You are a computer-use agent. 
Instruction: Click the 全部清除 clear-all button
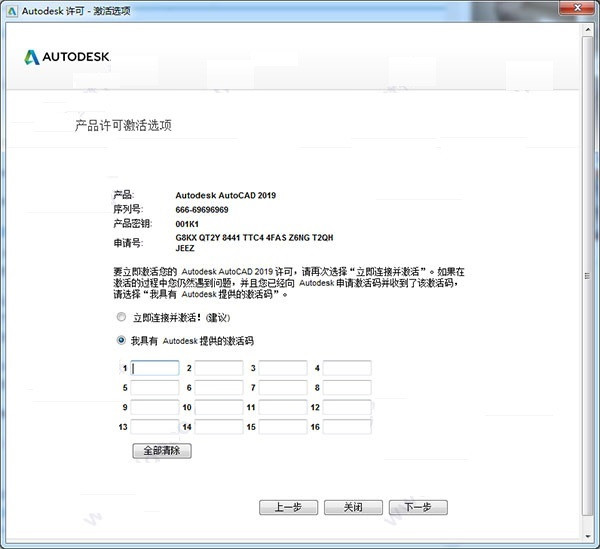click(x=162, y=451)
